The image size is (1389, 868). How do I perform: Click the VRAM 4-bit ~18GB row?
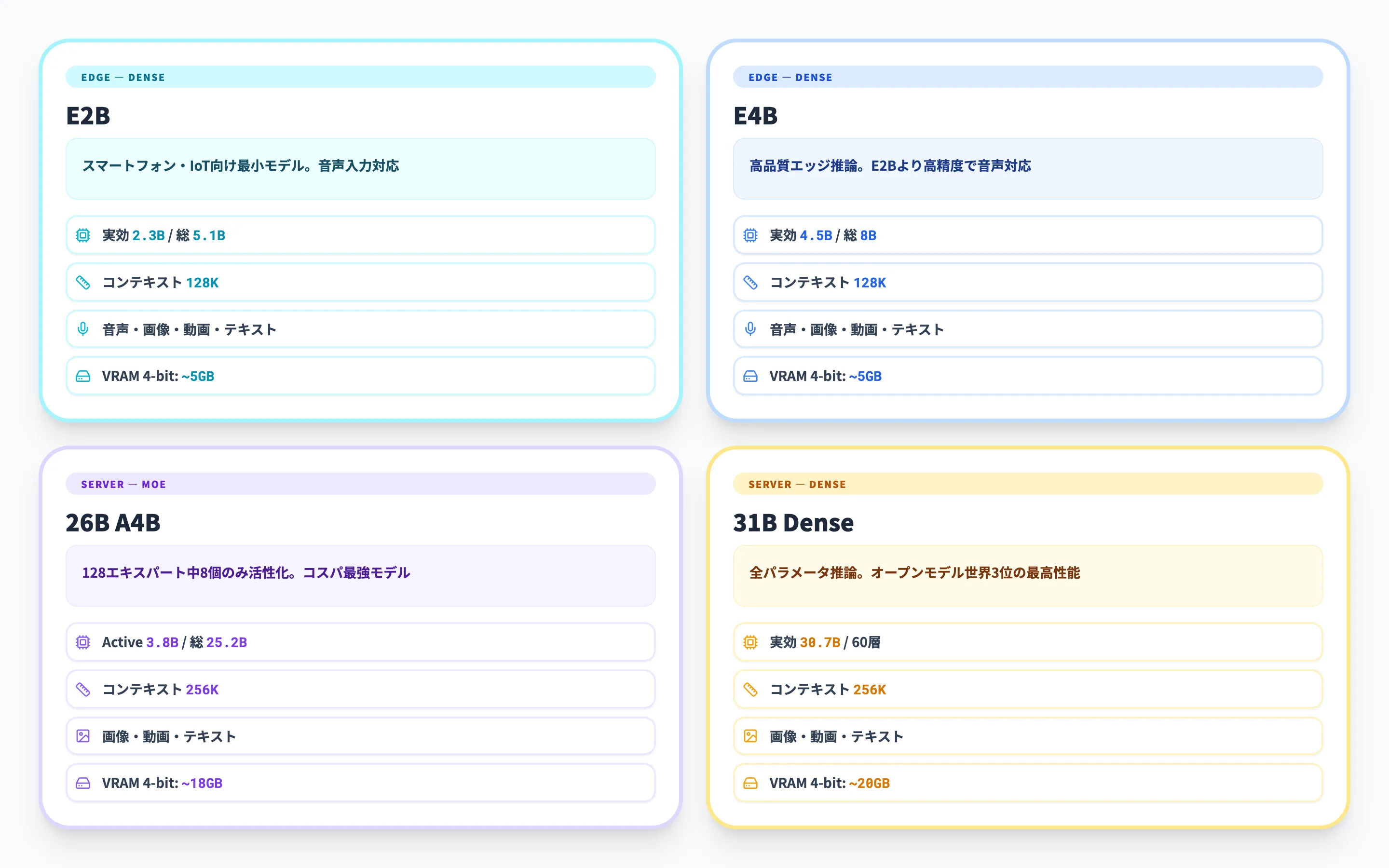click(x=360, y=783)
